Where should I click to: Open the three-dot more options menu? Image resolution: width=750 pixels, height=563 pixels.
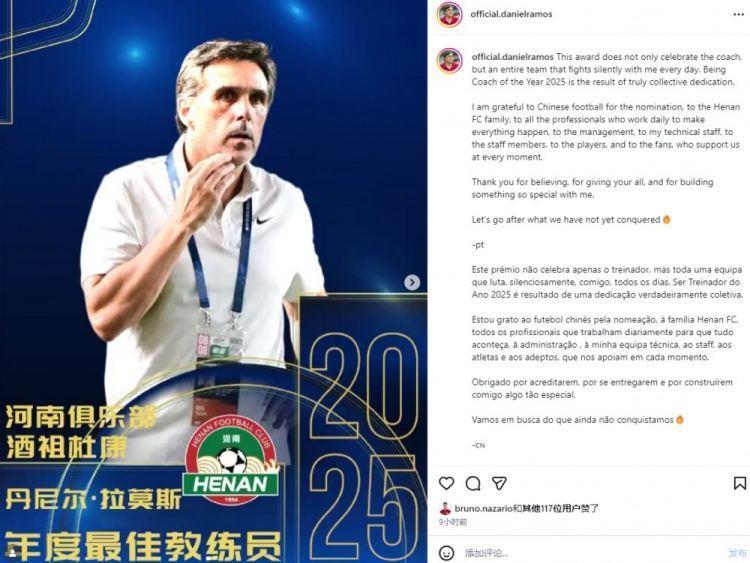739,14
